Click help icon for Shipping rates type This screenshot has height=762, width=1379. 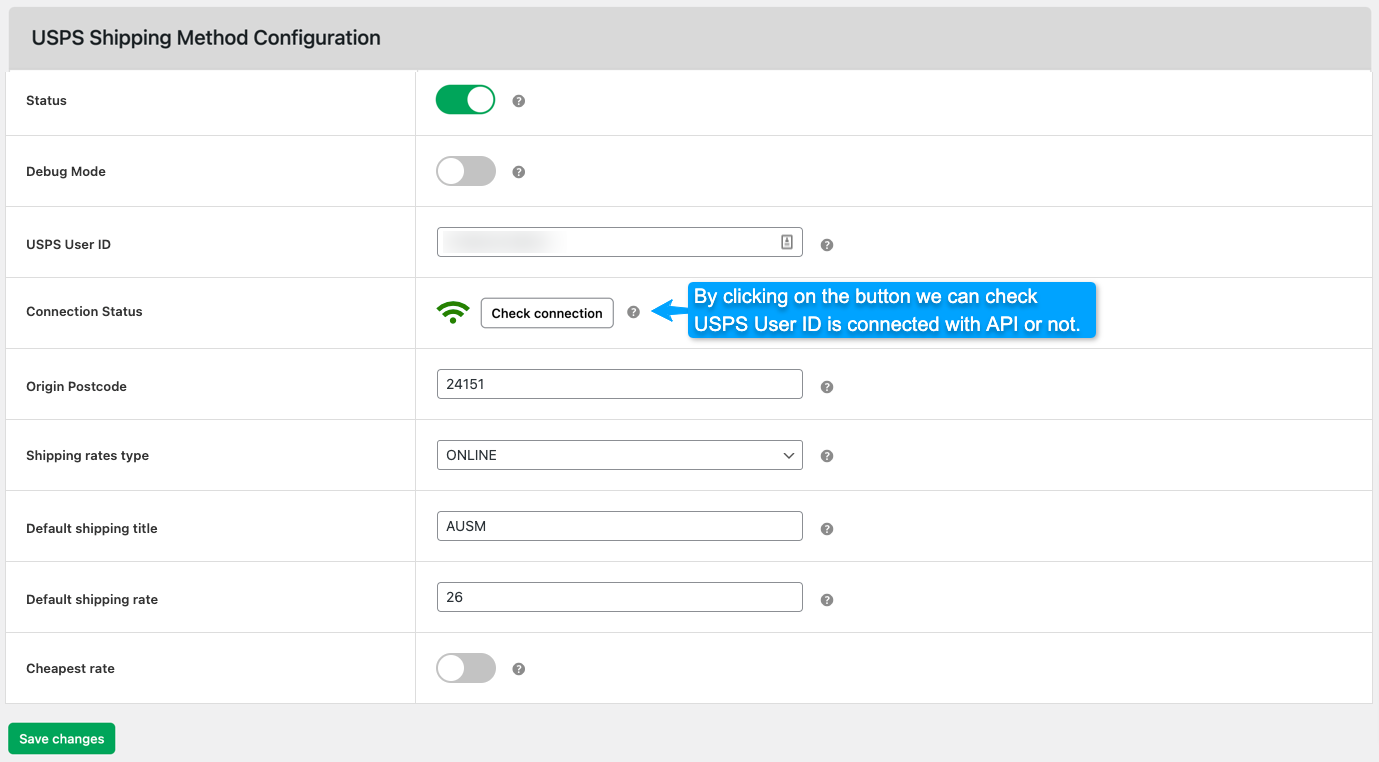point(826,456)
